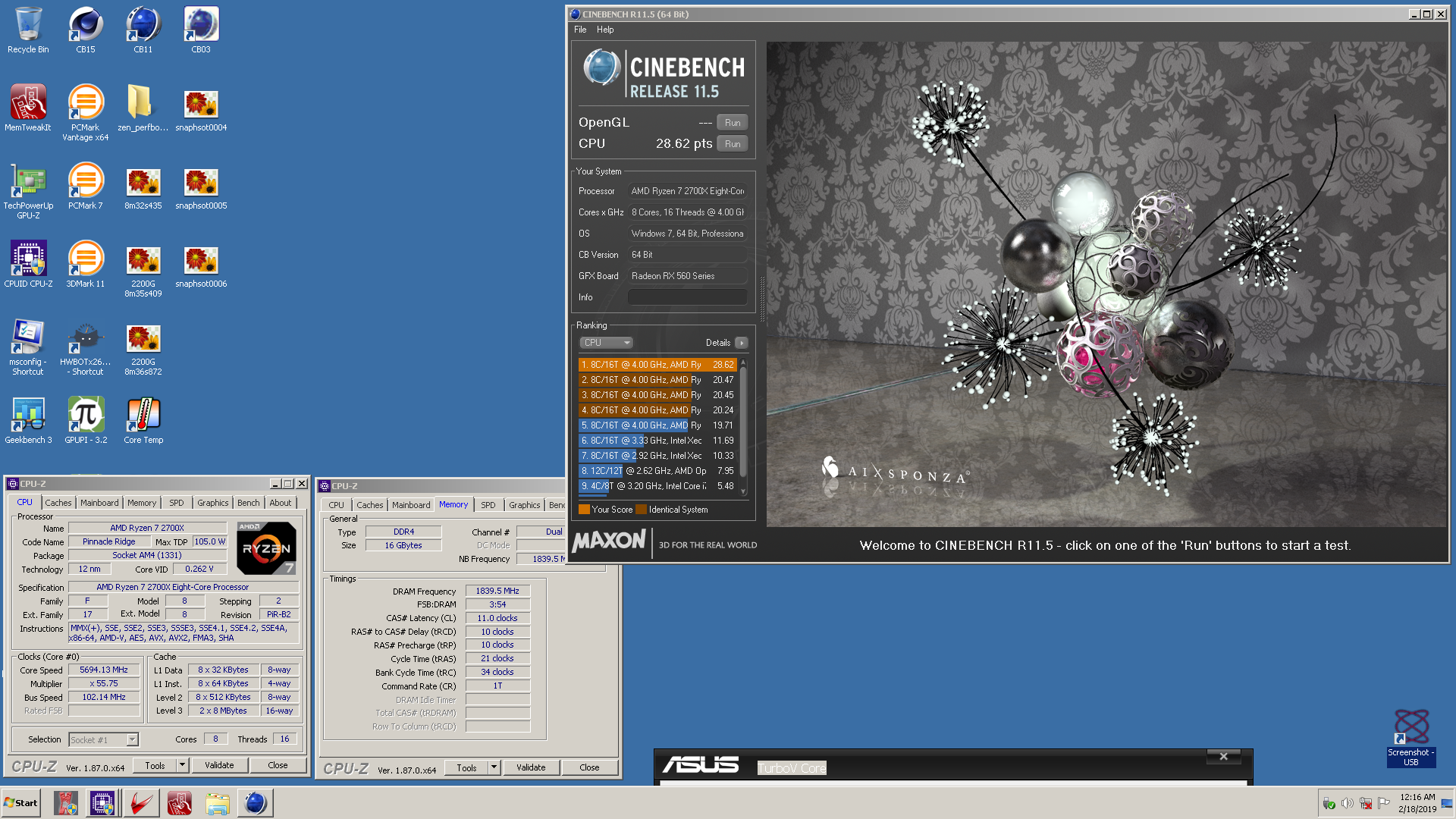Open the Cinebench Help menu
1456x819 pixels.
coord(605,30)
